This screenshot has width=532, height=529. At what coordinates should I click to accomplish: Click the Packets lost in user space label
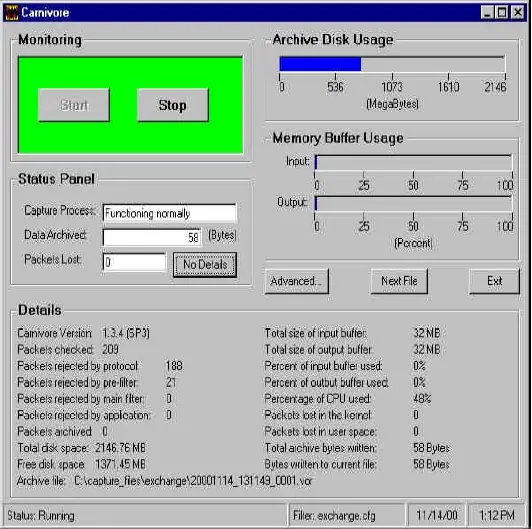320,432
